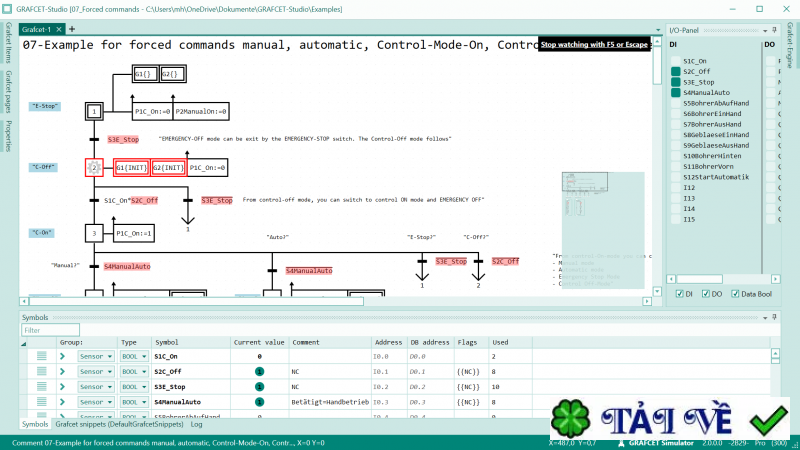Open the Type dropdown for S1C_On

134,356
